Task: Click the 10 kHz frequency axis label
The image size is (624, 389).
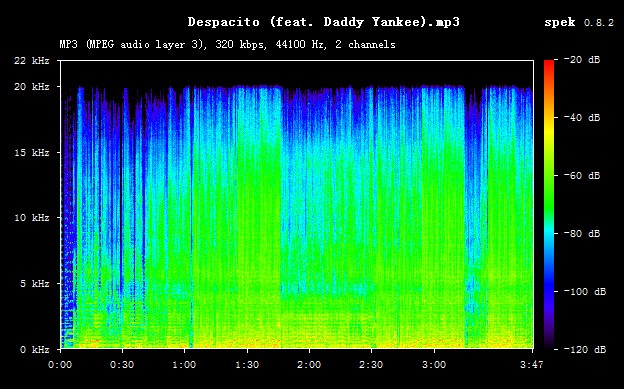Action: coord(31,218)
